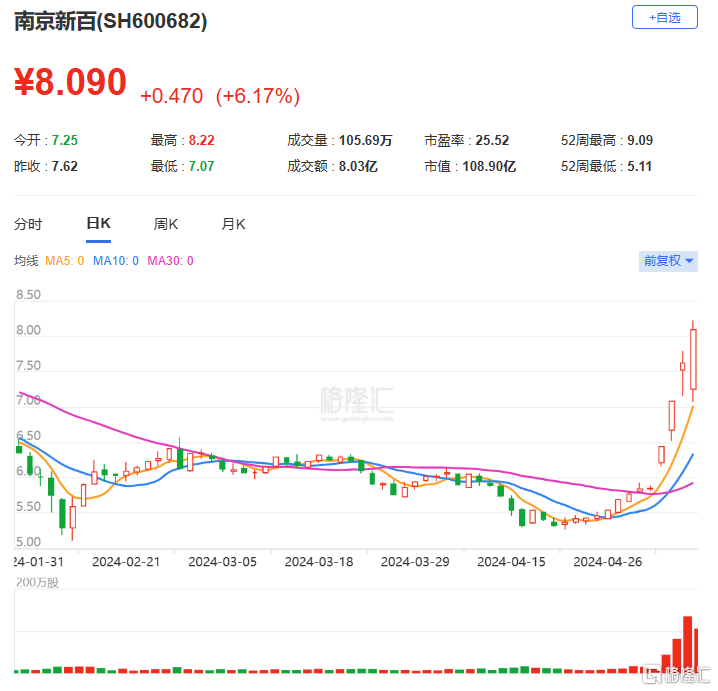
Task: Switch to 分时 intraday chart tab
Action: pyautogui.click(x=28, y=224)
